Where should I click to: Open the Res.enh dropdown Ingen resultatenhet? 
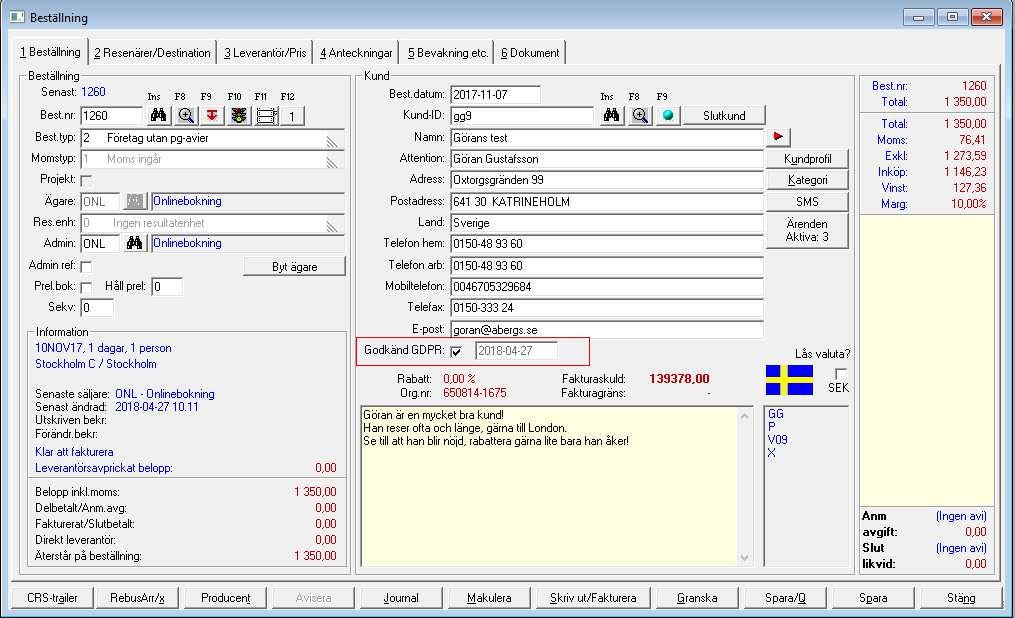212,223
